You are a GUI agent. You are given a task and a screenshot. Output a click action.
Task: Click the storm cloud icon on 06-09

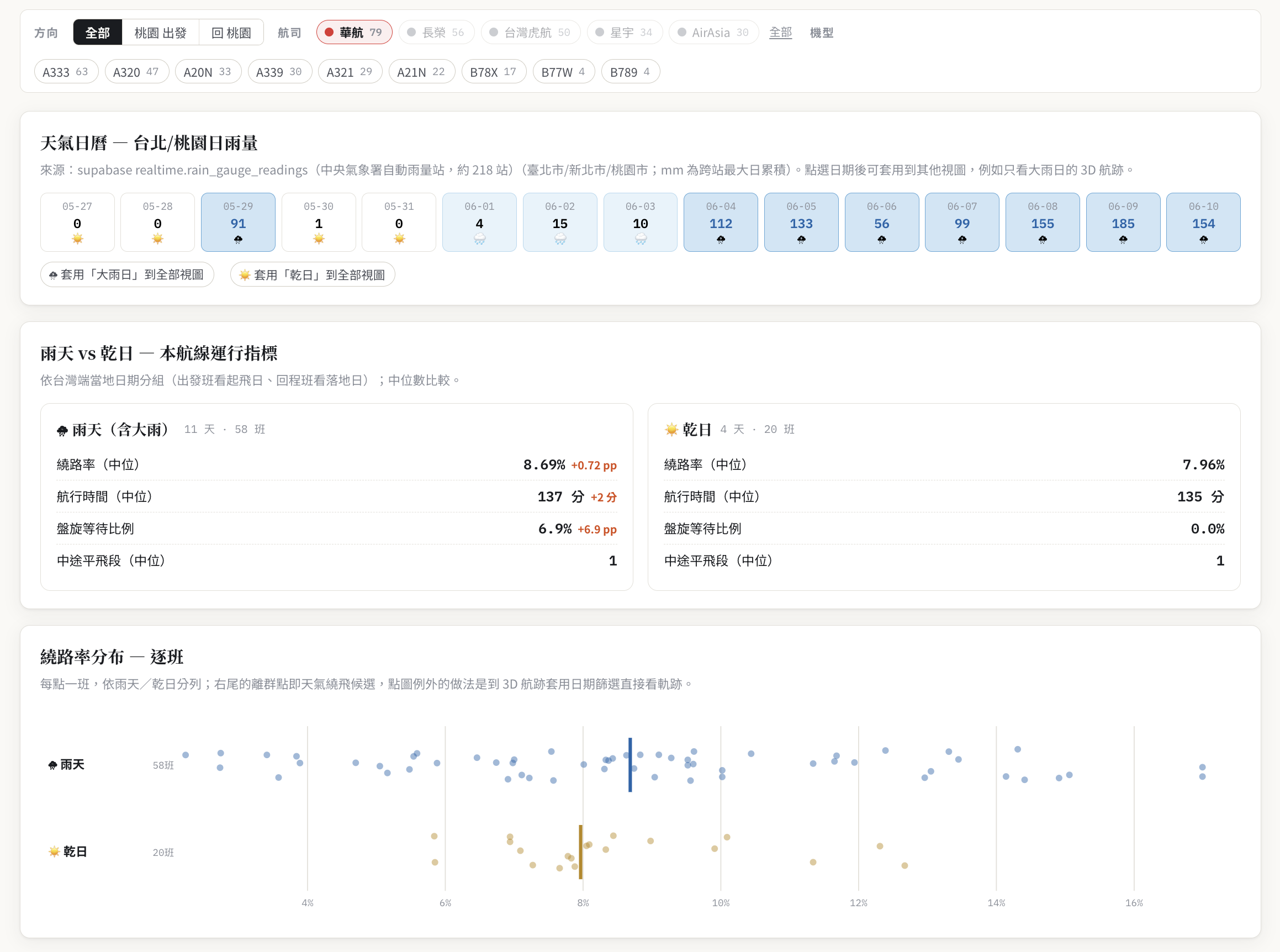(x=1123, y=240)
